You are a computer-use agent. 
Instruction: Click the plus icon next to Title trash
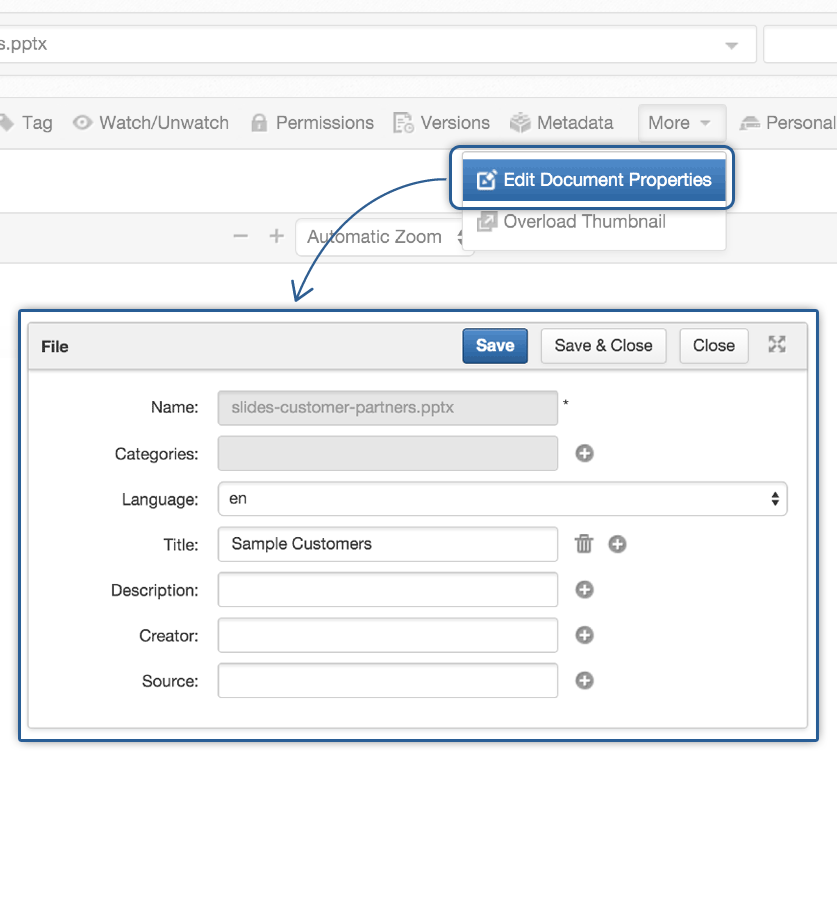pos(618,544)
